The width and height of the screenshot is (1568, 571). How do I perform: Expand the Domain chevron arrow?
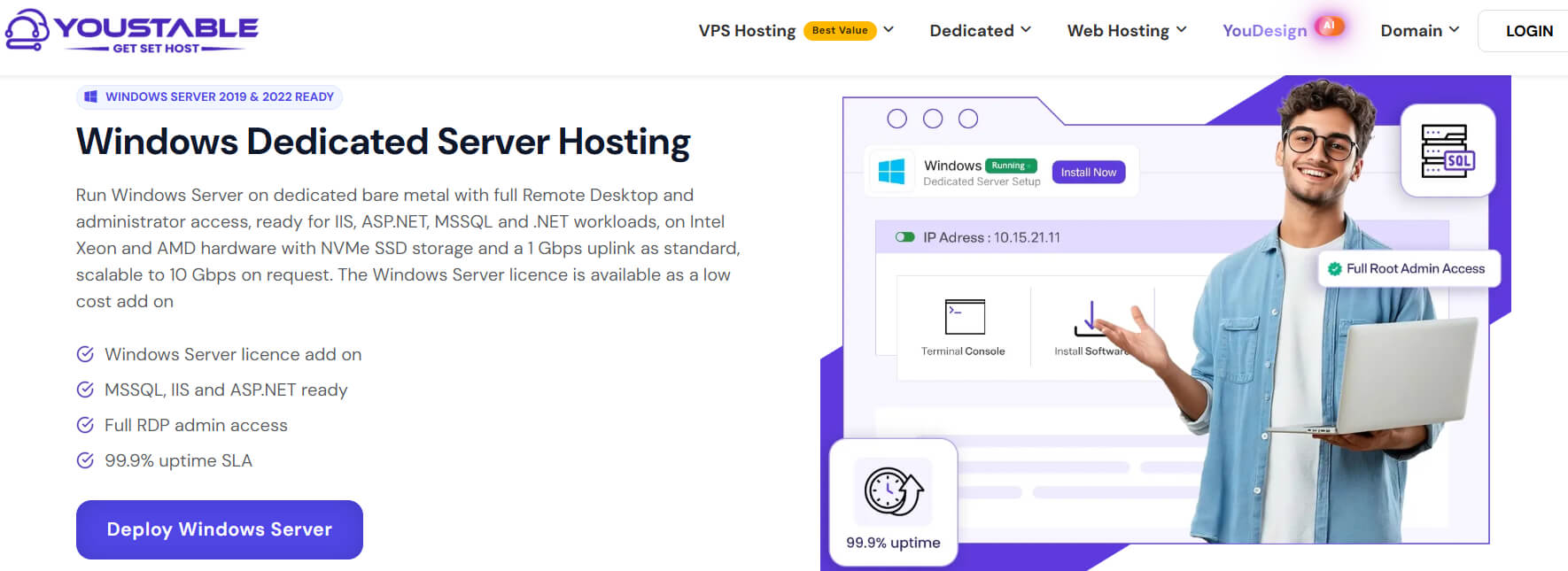1454,29
